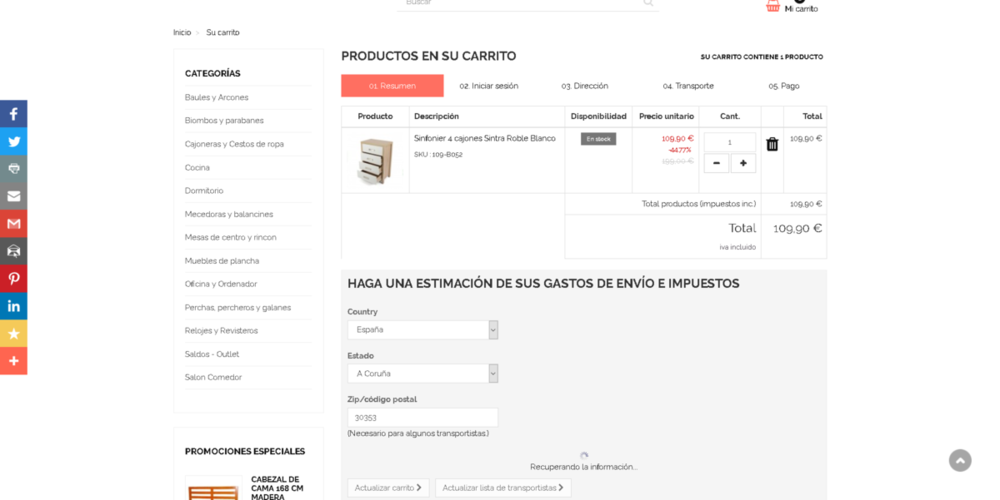Viewport: 1000px width, 500px height.
Task: Click the star favorites sidebar icon
Action: point(13,334)
